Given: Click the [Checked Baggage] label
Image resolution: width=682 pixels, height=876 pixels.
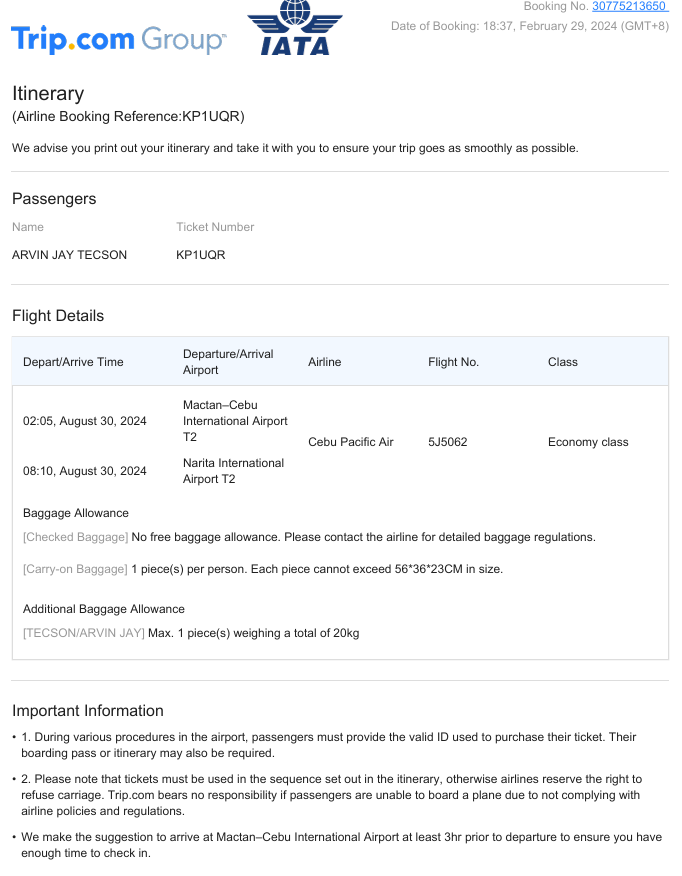Looking at the screenshot, I should coord(75,537).
